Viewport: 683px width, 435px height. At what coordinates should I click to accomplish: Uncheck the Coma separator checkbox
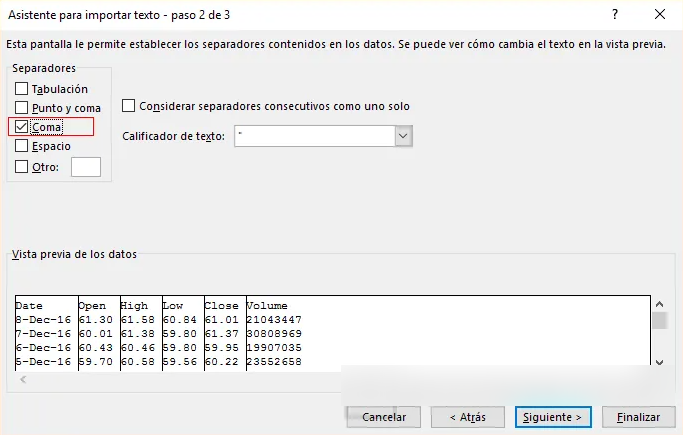coord(22,127)
